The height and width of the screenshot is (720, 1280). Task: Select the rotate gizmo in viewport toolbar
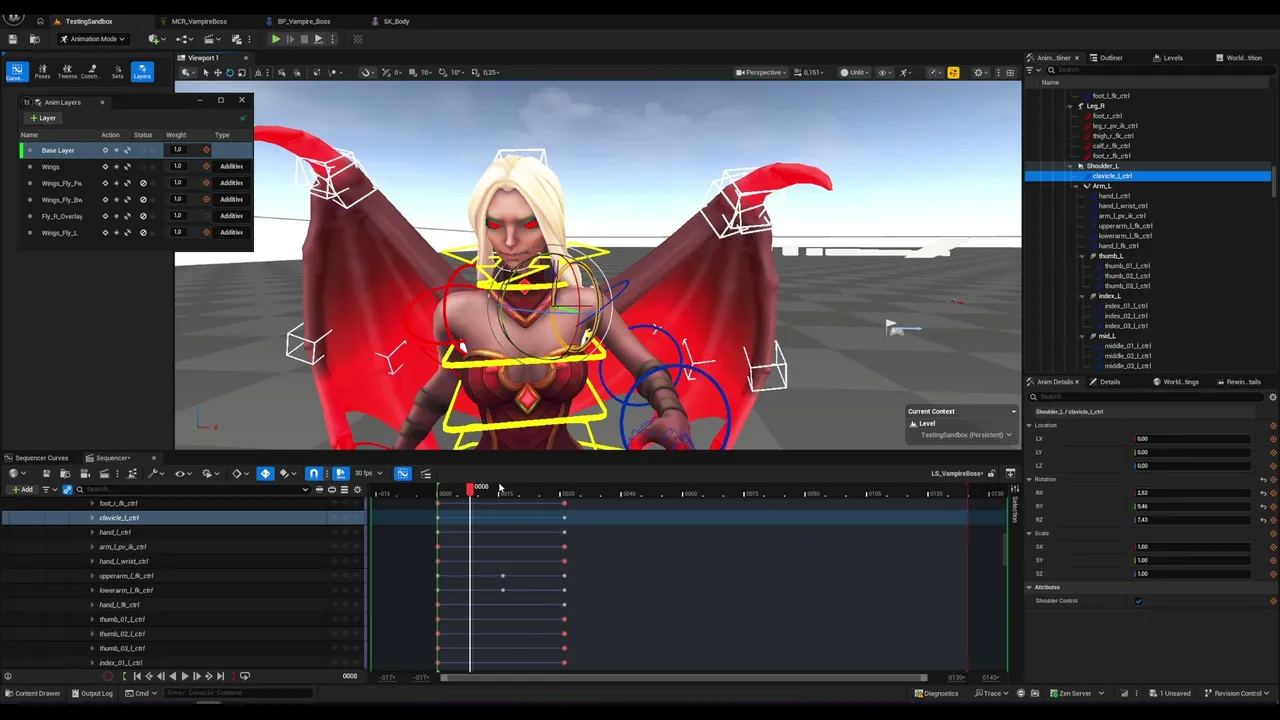[229, 72]
